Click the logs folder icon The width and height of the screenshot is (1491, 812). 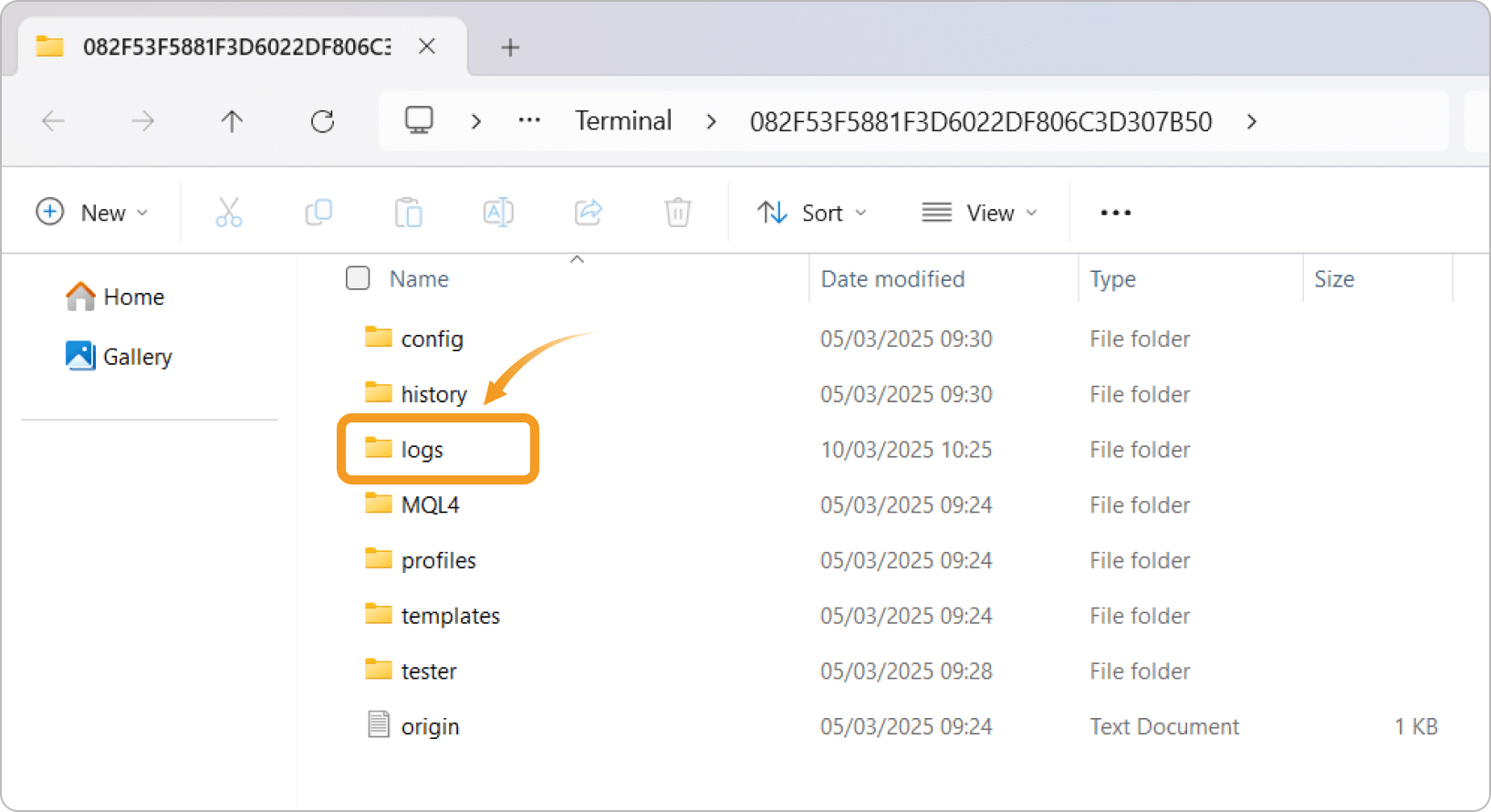[x=378, y=448]
